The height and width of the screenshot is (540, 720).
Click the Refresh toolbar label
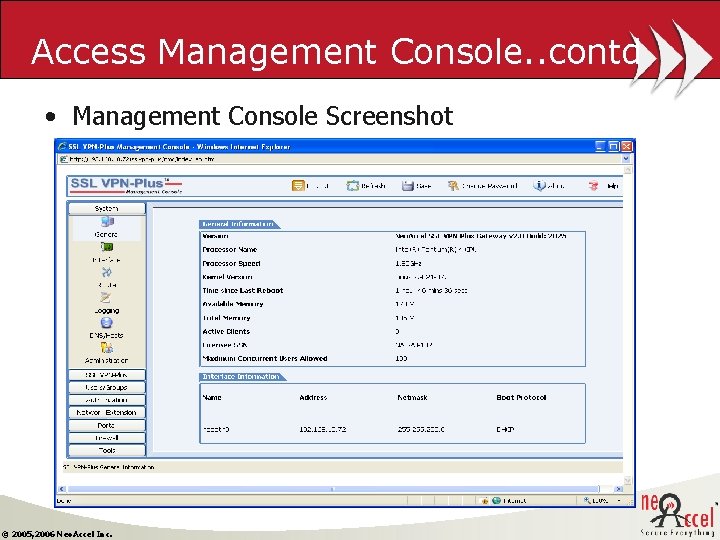[x=373, y=186]
